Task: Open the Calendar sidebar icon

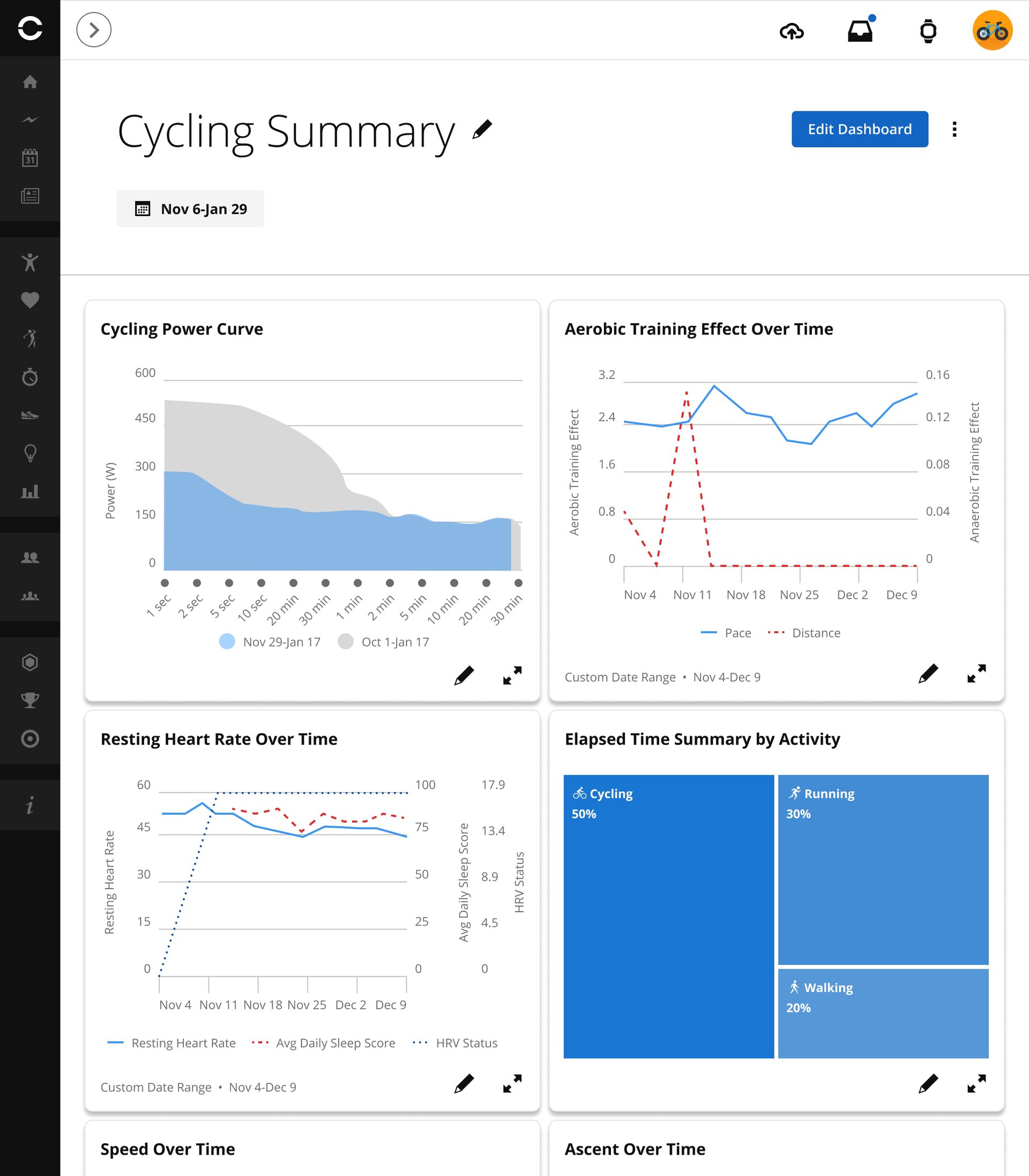Action: (30, 158)
